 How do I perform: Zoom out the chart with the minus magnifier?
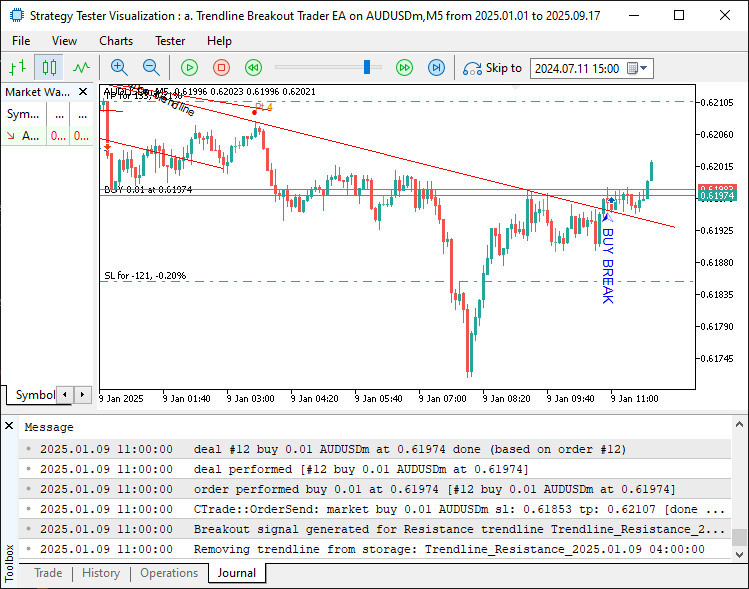click(x=151, y=68)
